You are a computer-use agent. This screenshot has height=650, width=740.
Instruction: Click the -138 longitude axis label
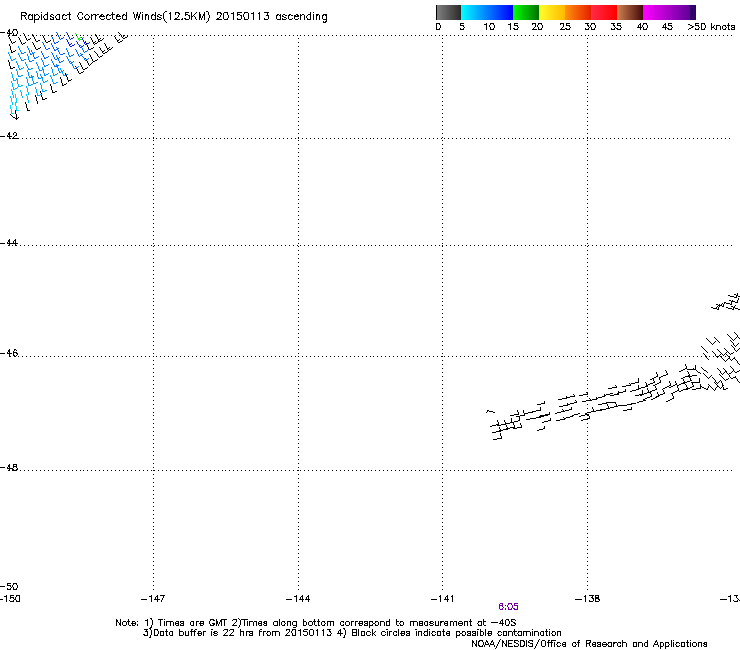tap(587, 599)
